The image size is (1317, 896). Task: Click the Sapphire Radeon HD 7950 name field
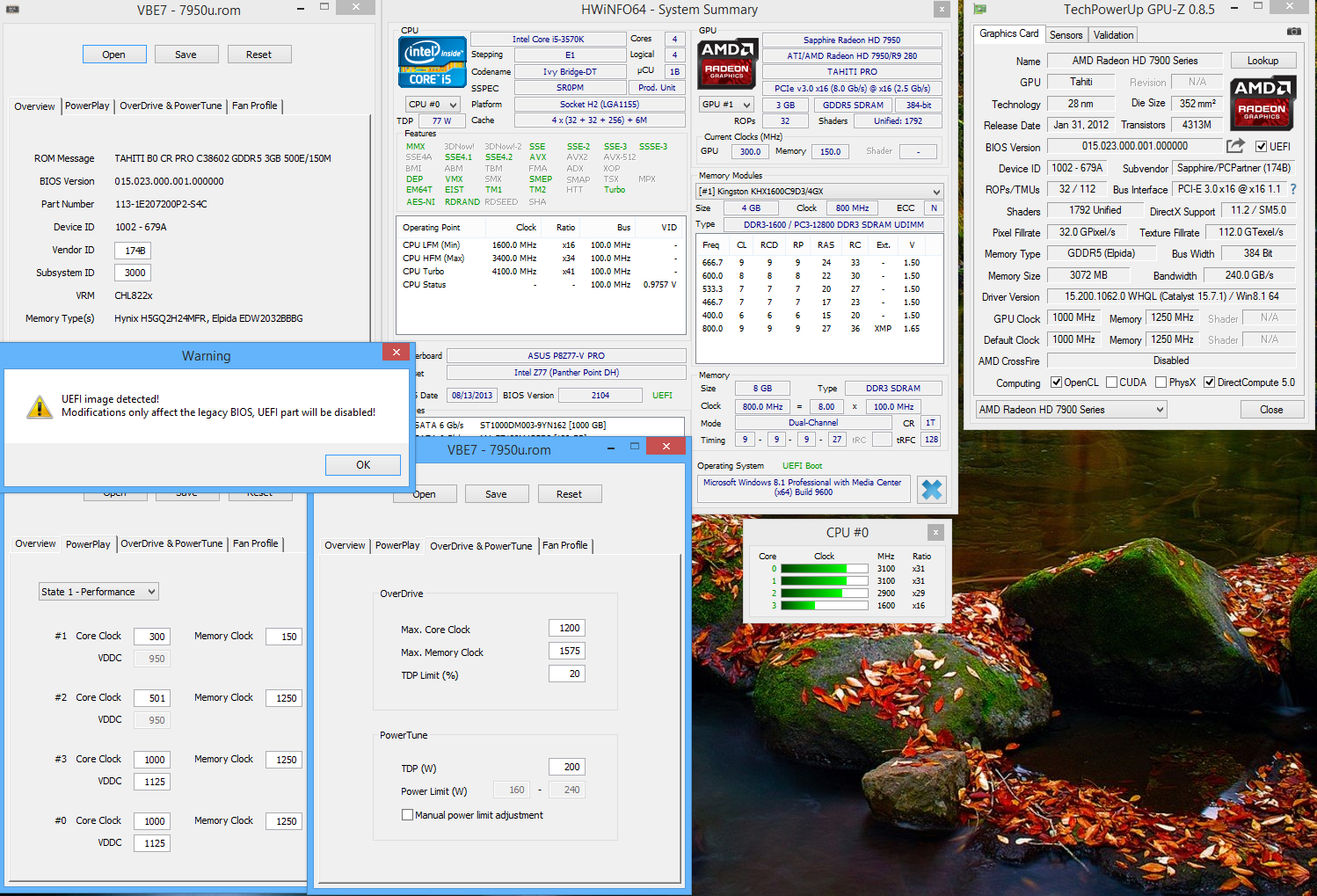(x=852, y=40)
